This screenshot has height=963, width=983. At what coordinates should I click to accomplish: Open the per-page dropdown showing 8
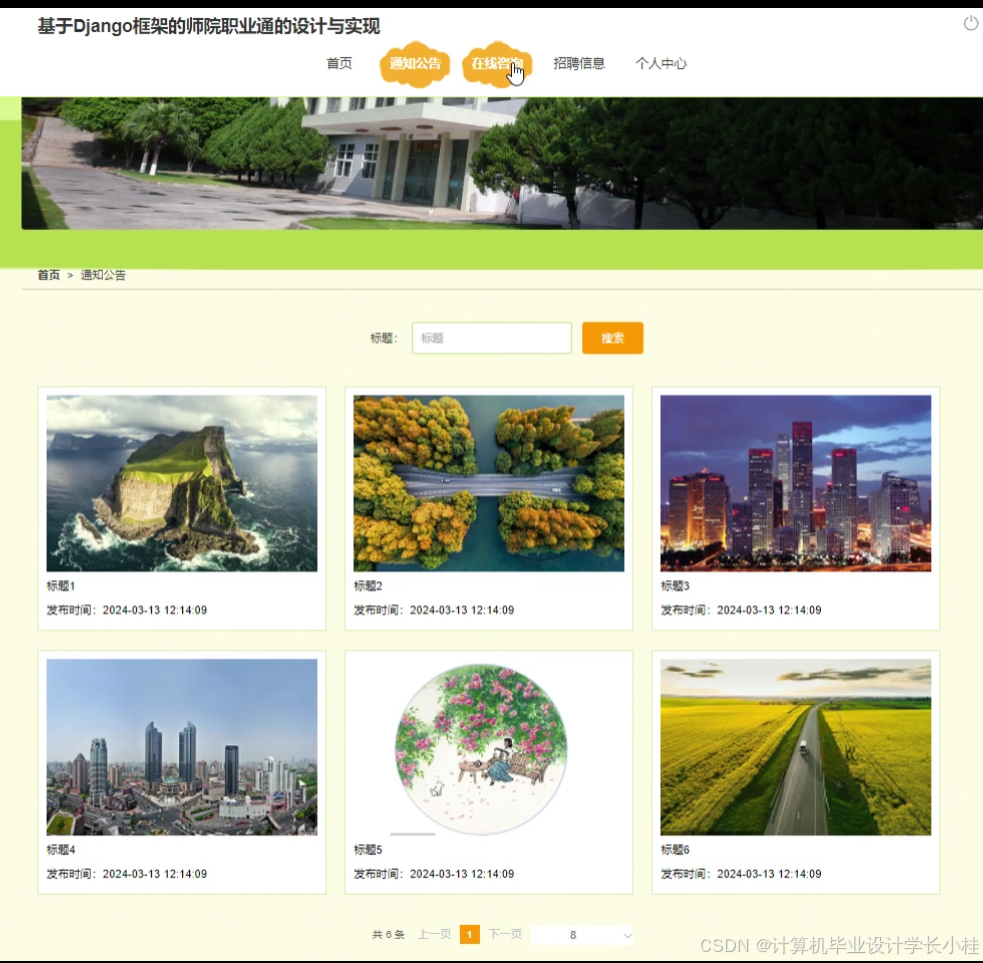[583, 934]
